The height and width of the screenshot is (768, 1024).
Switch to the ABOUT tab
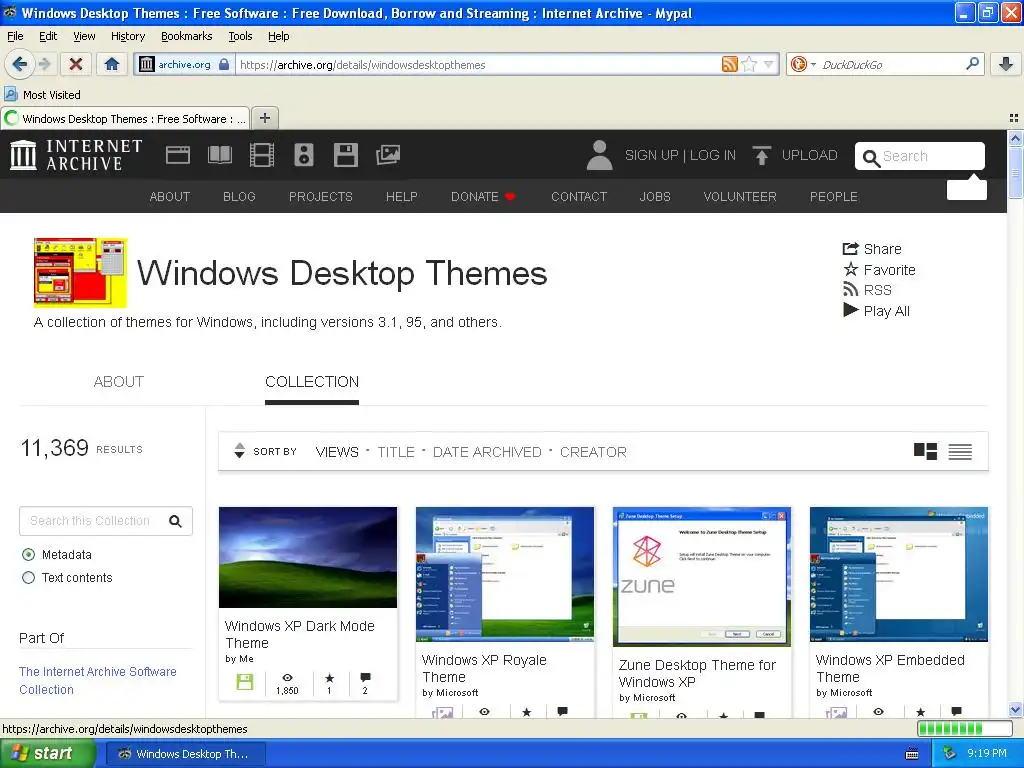tap(118, 381)
